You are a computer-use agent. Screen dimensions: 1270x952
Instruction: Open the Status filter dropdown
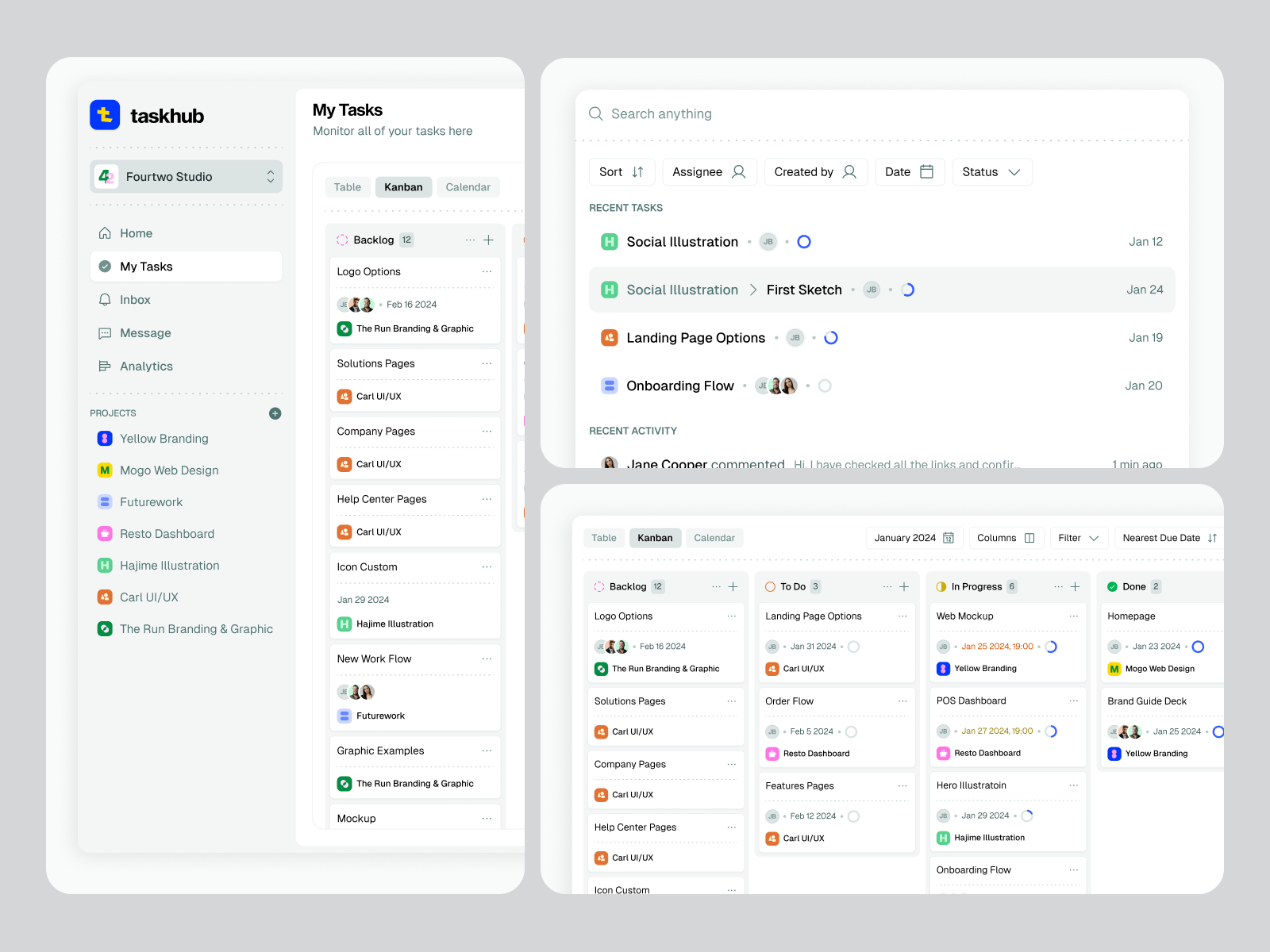[992, 171]
